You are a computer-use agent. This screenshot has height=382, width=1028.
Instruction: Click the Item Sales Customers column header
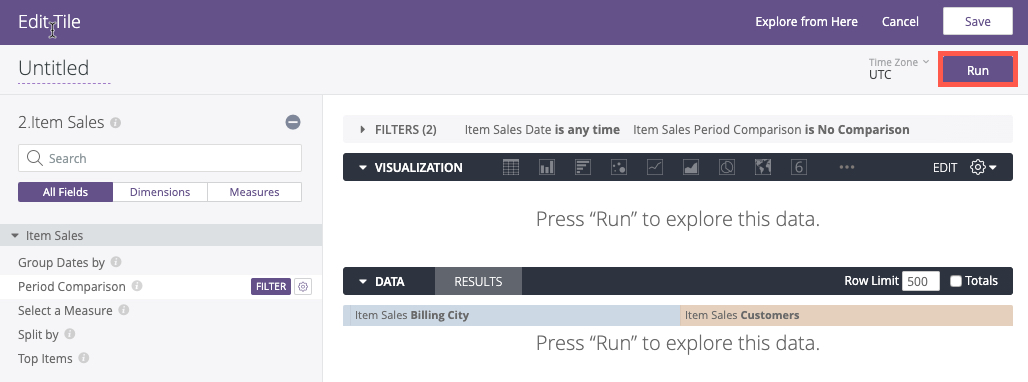point(846,315)
